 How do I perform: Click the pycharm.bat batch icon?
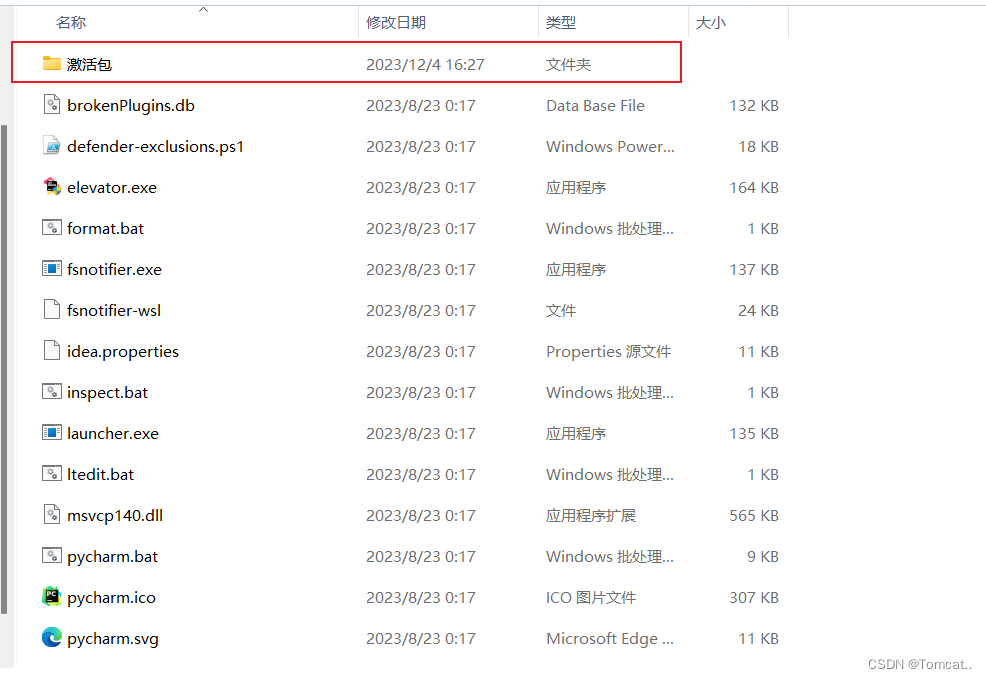tap(52, 555)
